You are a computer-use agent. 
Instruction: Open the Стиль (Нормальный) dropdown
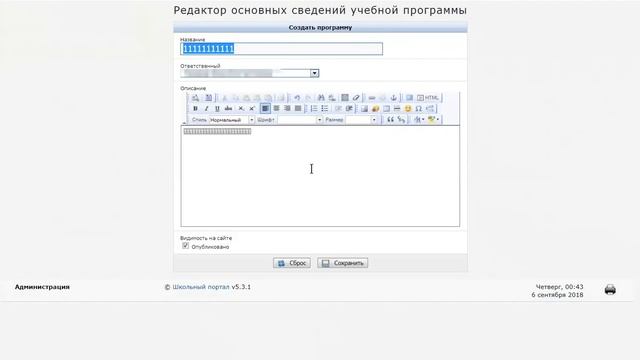pos(231,120)
